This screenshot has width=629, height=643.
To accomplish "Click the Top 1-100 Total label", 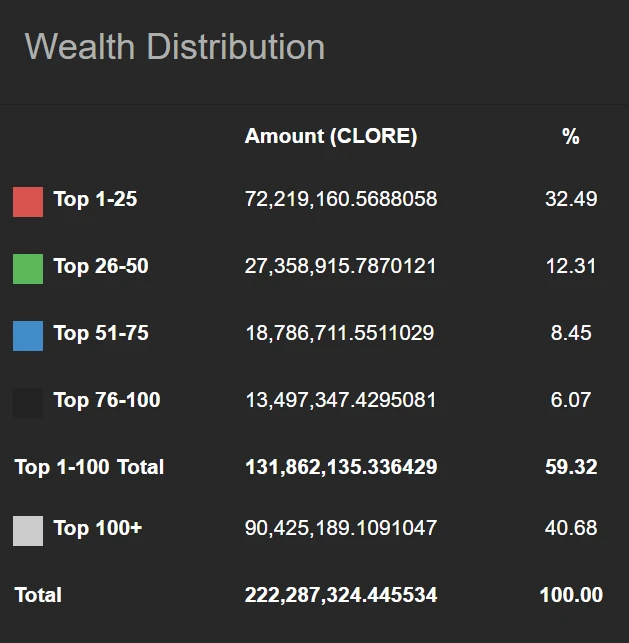I will [x=89, y=467].
